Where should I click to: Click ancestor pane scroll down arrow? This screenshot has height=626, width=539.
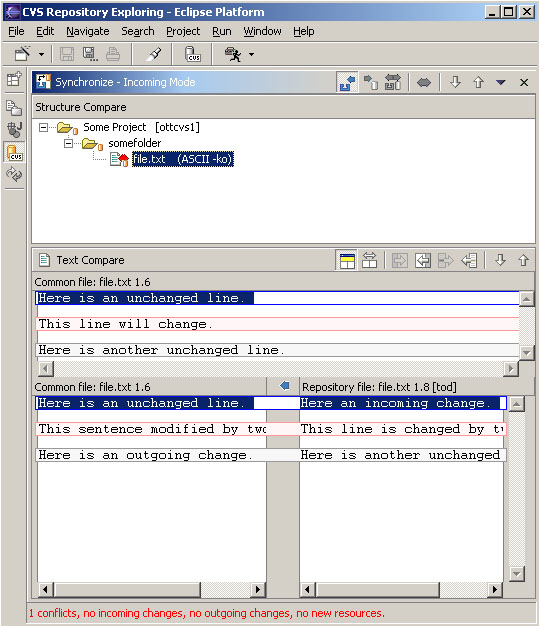tap(527, 353)
